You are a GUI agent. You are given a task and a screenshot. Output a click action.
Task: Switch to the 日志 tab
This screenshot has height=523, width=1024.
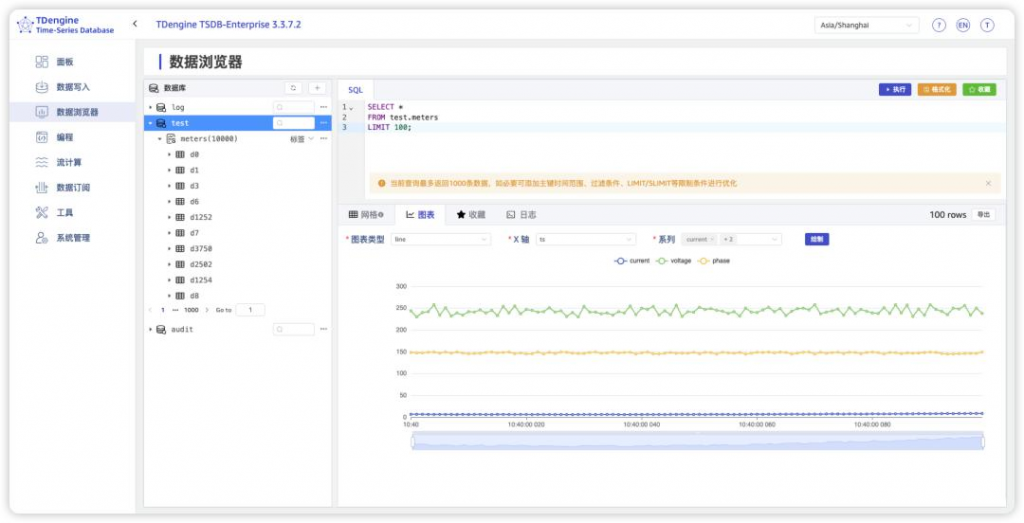coord(521,215)
